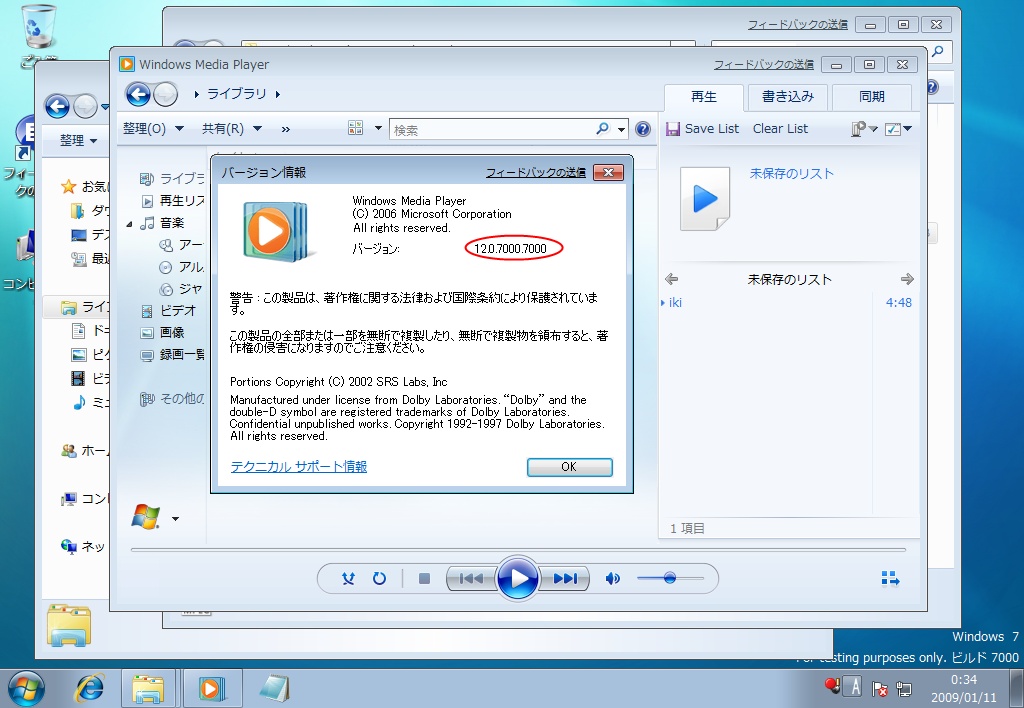This screenshot has width=1024, height=708.
Task: Select the iki track in list
Action: (787, 302)
